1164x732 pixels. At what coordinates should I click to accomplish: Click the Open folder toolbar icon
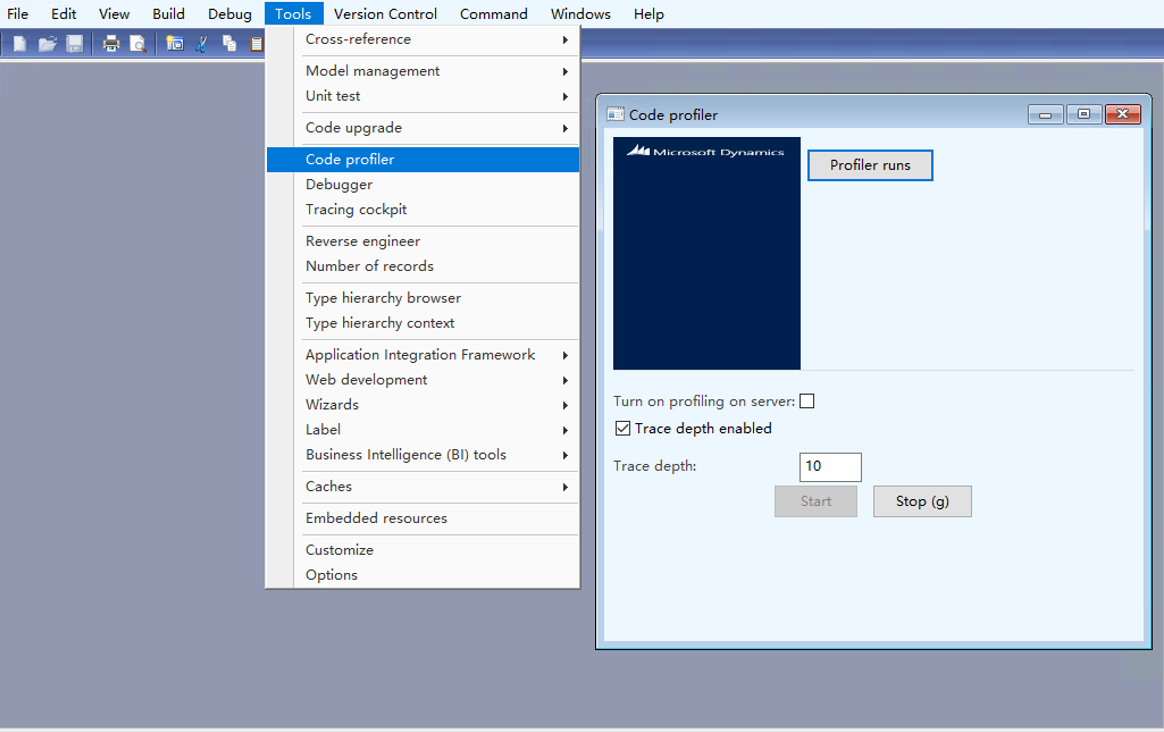[47, 44]
